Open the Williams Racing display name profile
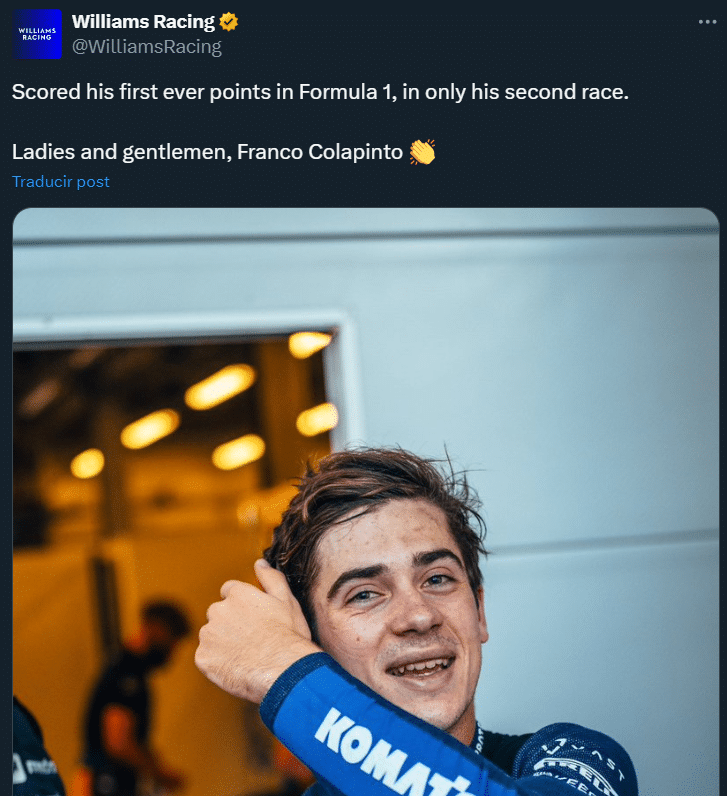727x796 pixels. pos(143,22)
